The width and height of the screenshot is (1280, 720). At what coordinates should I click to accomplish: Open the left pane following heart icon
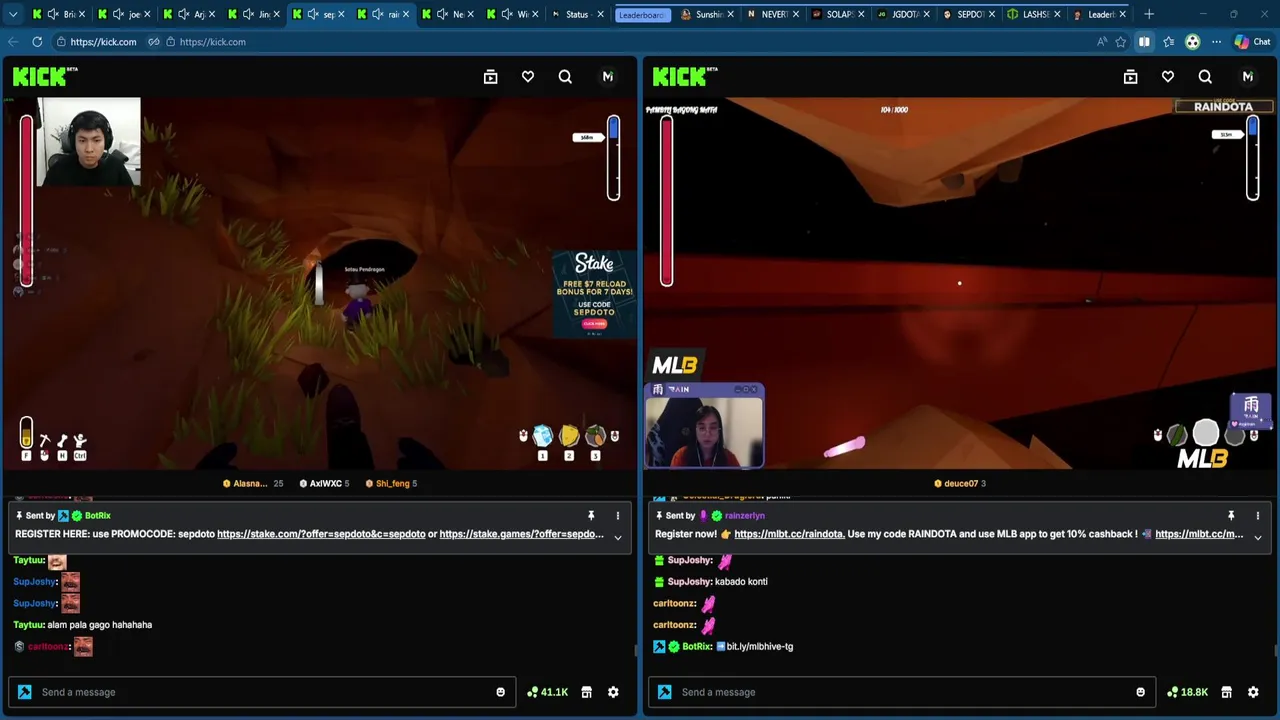(528, 77)
